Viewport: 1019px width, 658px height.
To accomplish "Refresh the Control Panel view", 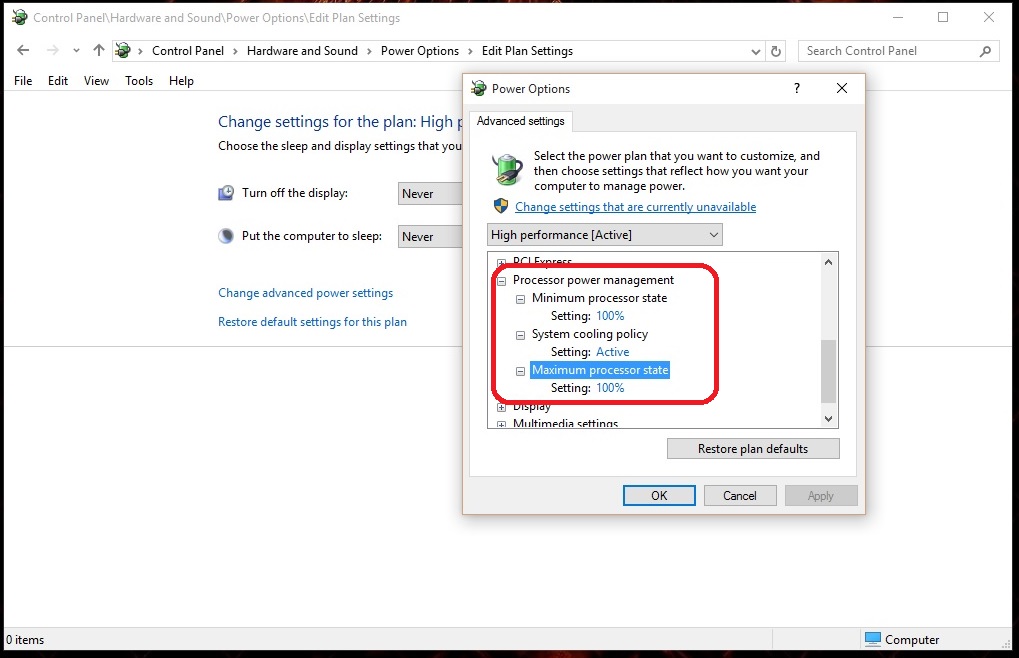I will (776, 51).
